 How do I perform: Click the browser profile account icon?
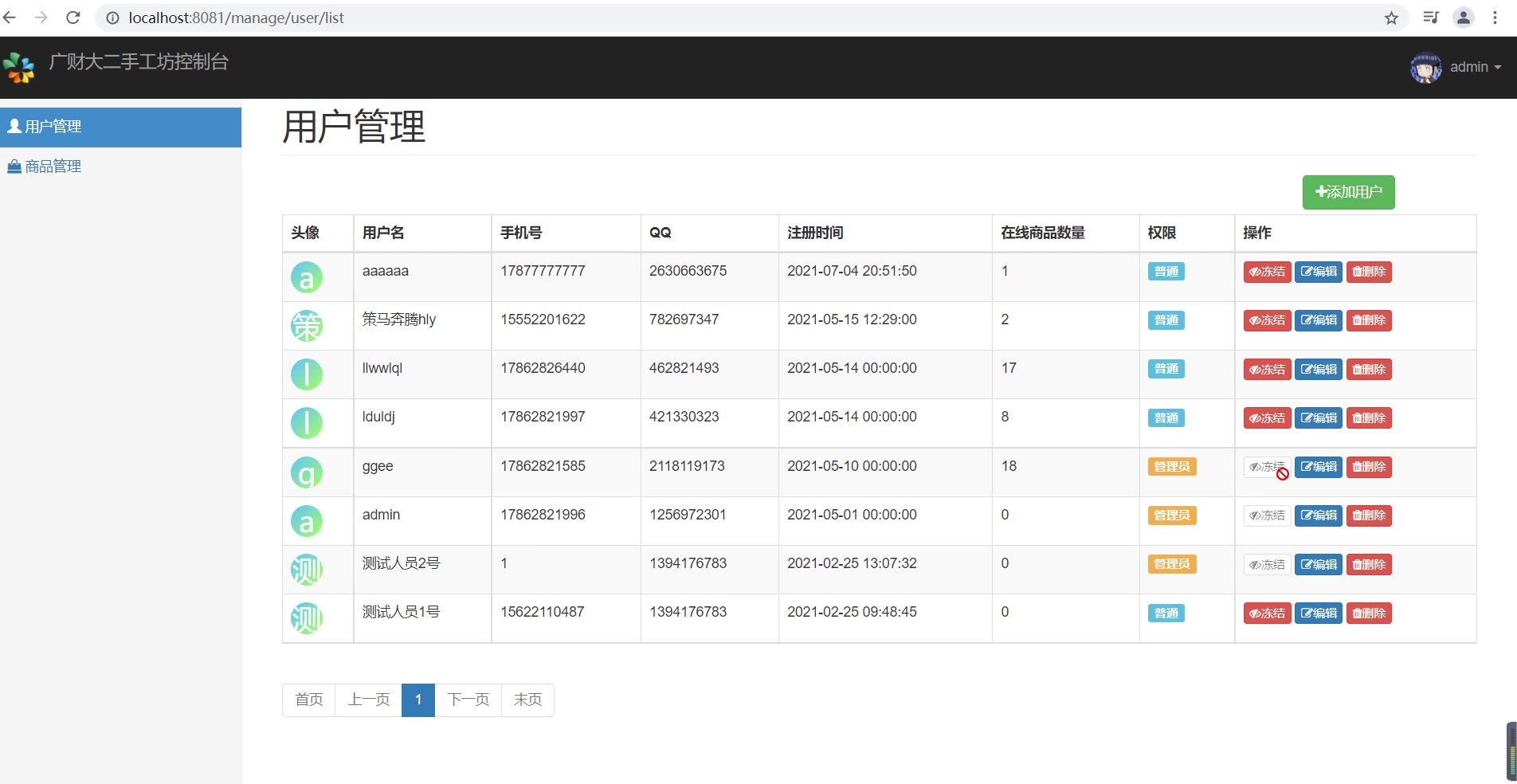1463,18
